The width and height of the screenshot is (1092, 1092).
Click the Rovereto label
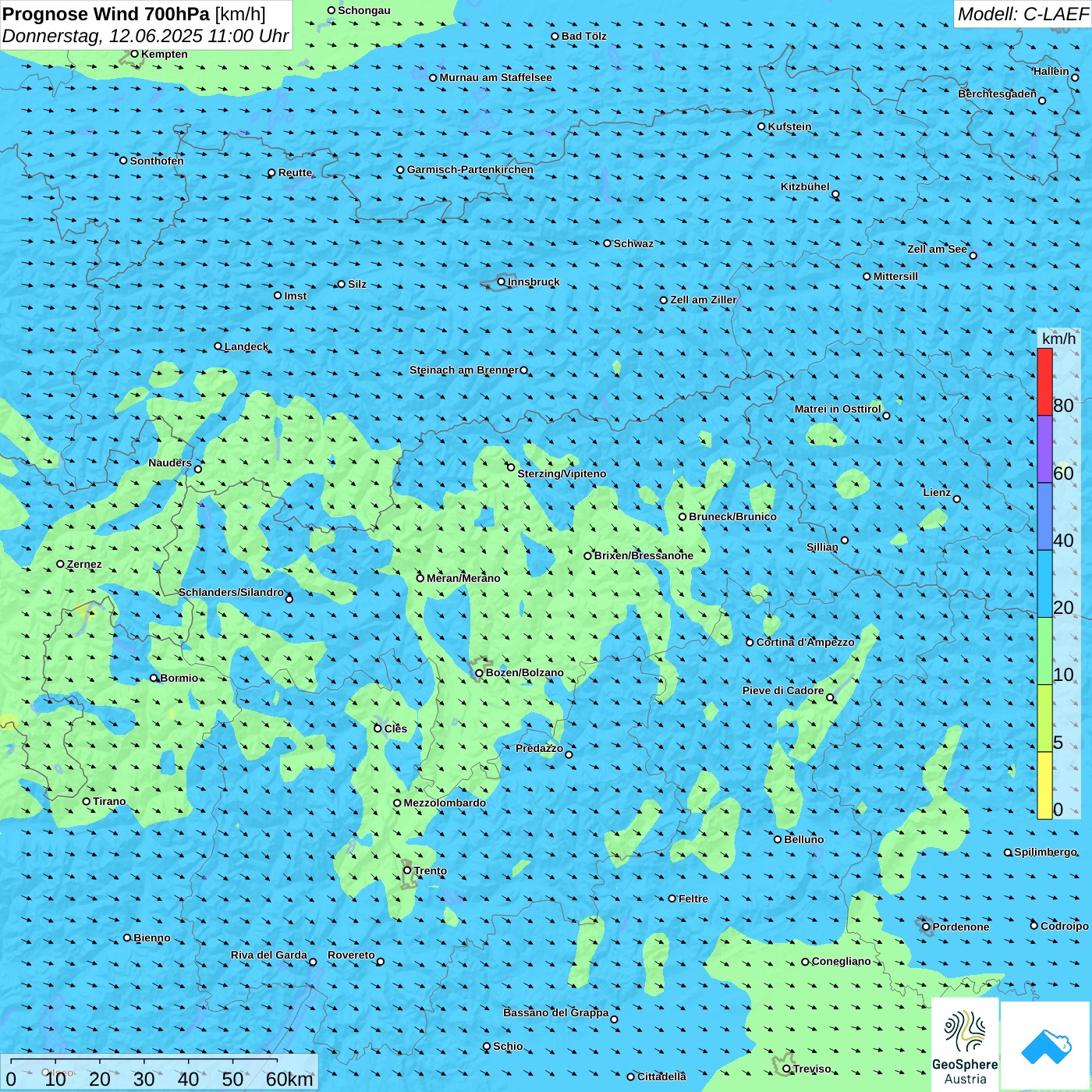[351, 955]
